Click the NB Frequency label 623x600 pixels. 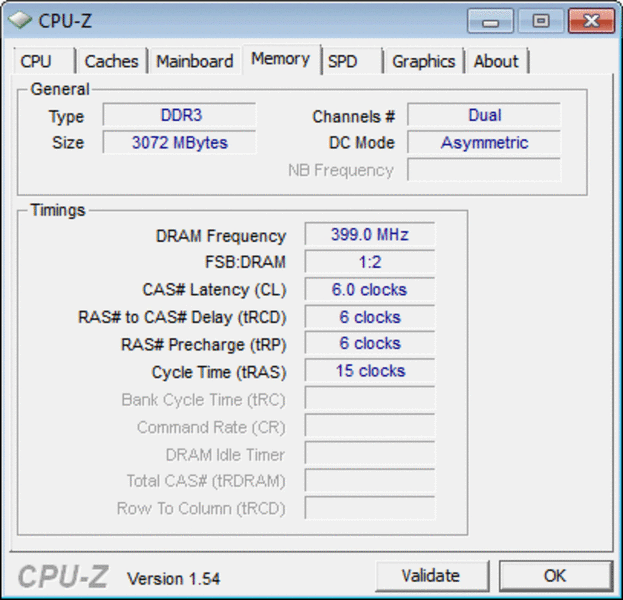tap(341, 170)
